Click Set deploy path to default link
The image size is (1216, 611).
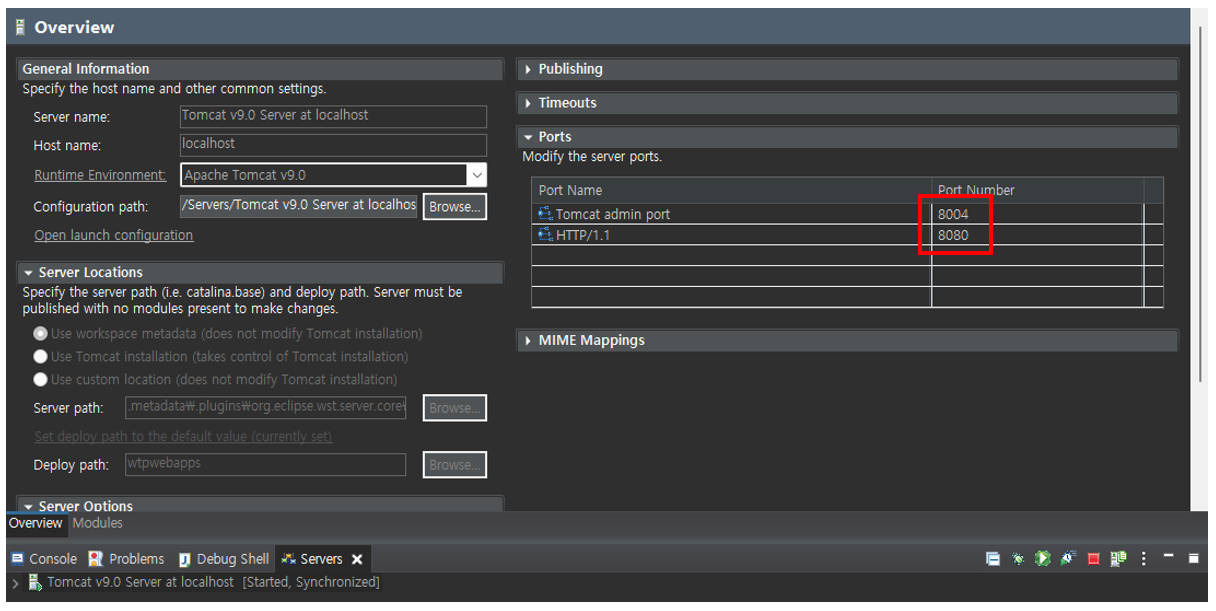[x=183, y=437]
